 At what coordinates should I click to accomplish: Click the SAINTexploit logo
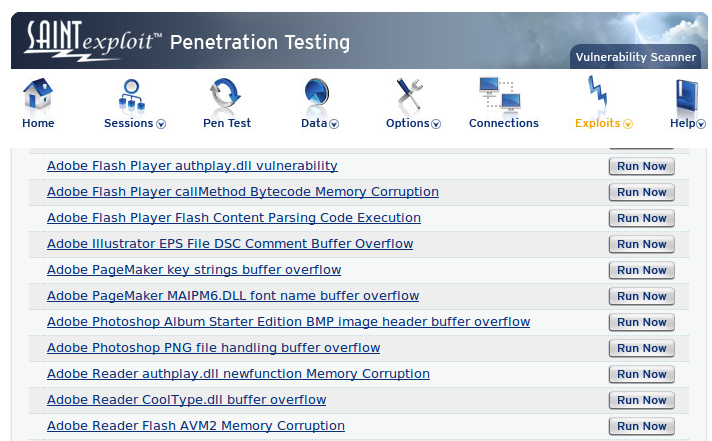[x=93, y=41]
